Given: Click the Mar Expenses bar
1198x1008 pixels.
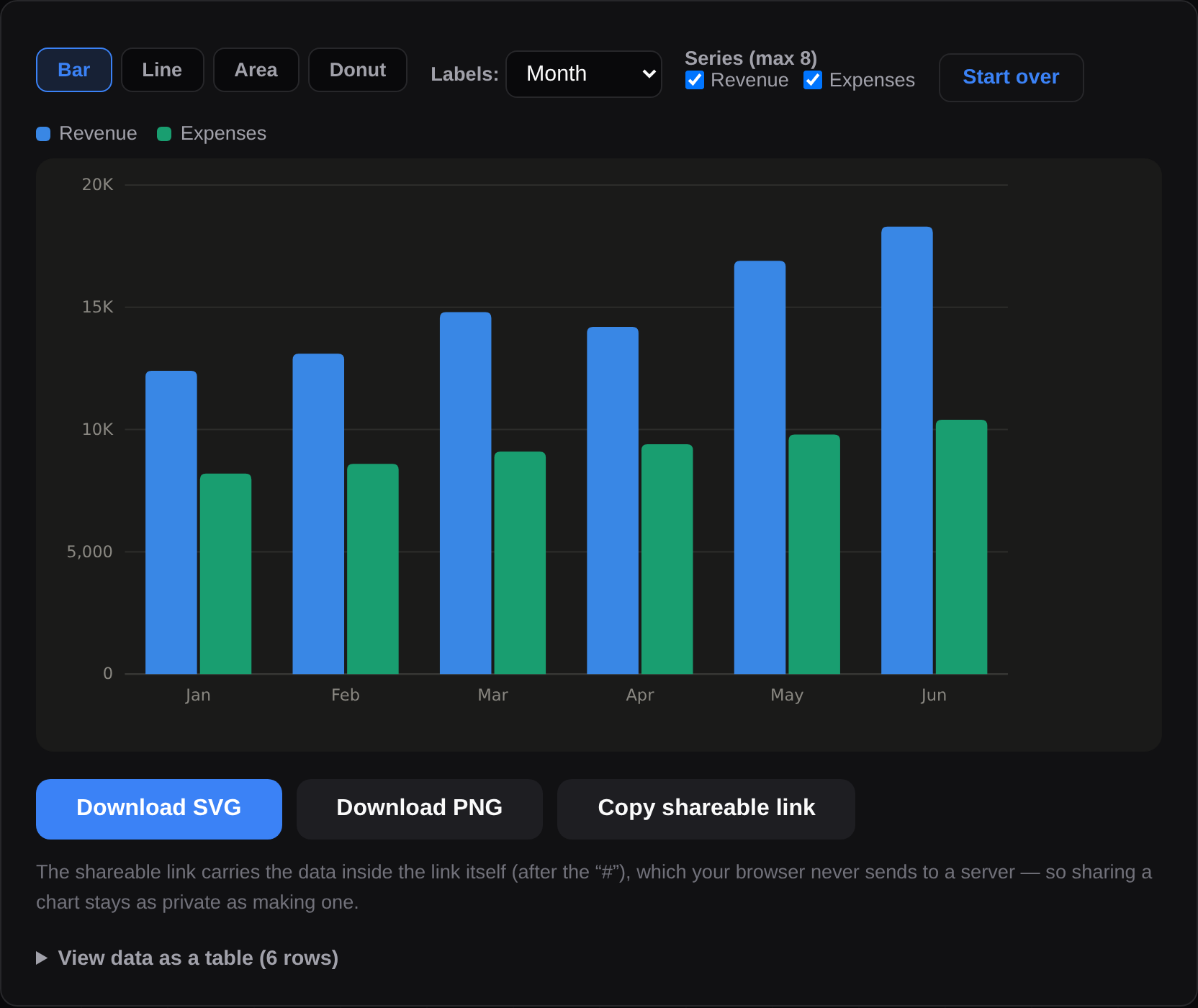Looking at the screenshot, I should click(x=520, y=563).
